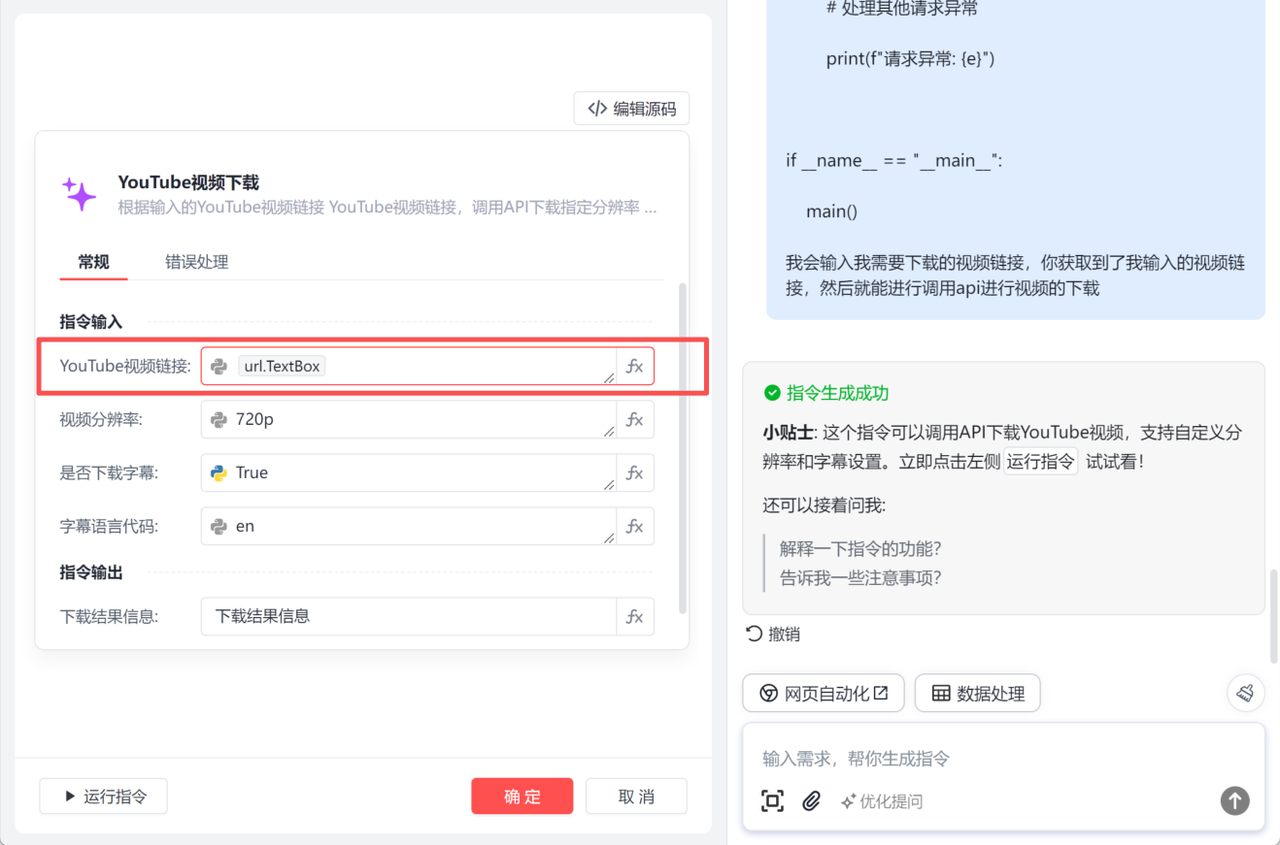
Task: Click Python icon in 720p field
Action: click(x=219, y=420)
